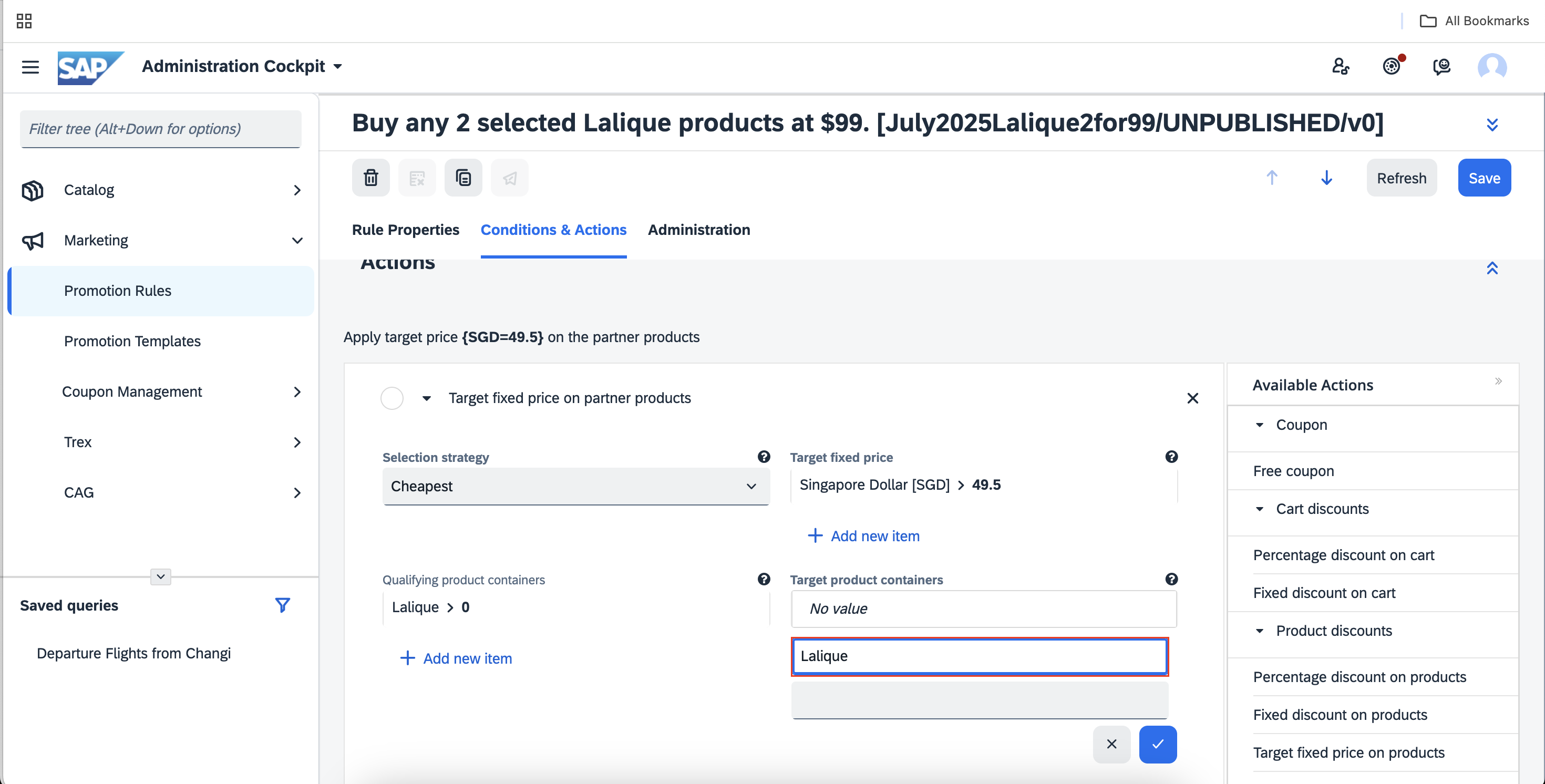Click the No value container field
This screenshot has width=1545, height=784.
click(983, 609)
